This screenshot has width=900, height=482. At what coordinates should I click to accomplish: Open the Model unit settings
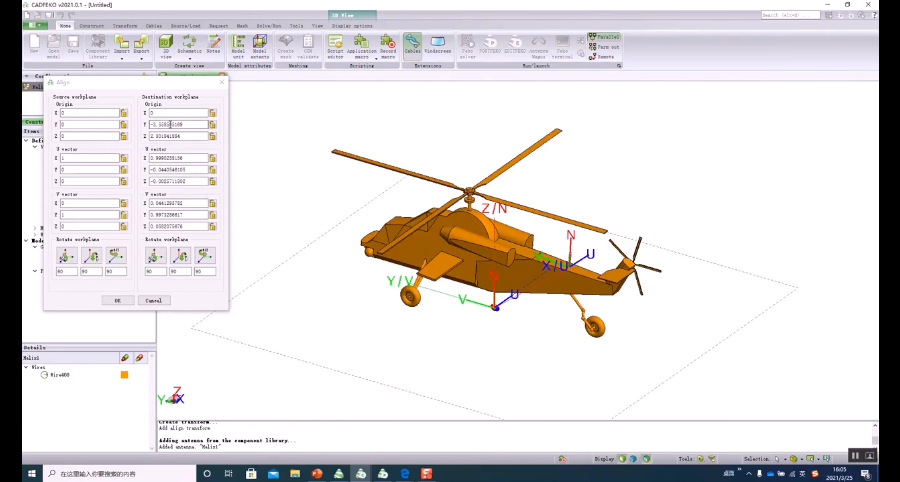[x=238, y=46]
